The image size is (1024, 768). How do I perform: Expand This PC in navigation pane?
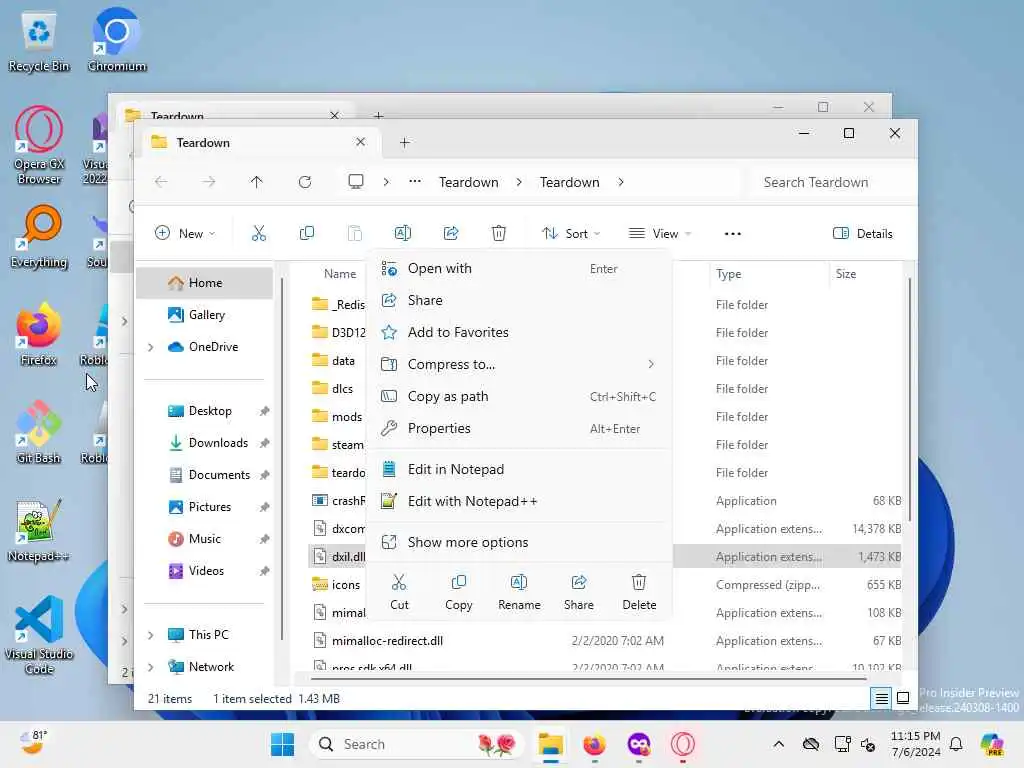tap(151, 635)
